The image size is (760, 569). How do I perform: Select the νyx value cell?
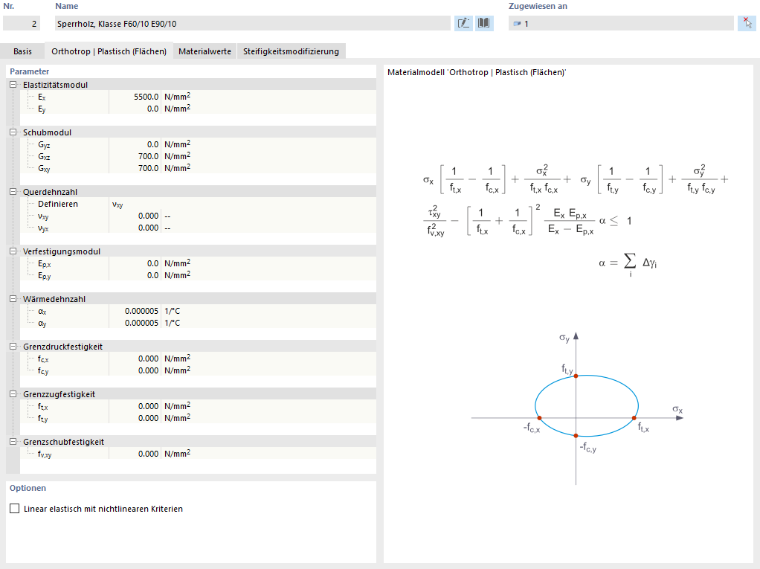click(x=135, y=228)
